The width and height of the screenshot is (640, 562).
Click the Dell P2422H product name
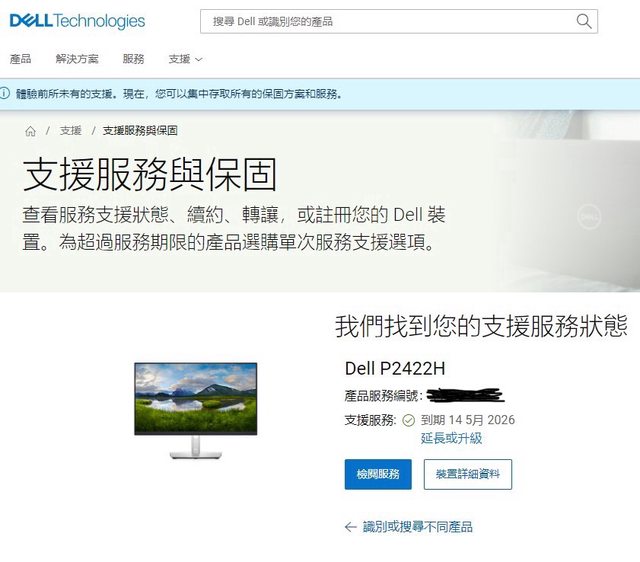coord(395,370)
